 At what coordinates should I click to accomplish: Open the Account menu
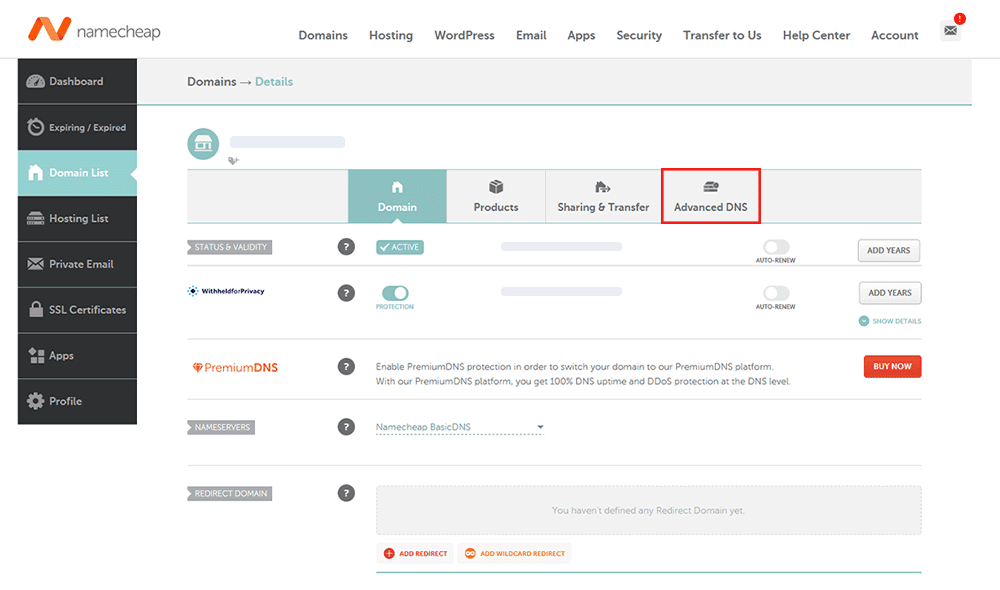pyautogui.click(x=895, y=35)
